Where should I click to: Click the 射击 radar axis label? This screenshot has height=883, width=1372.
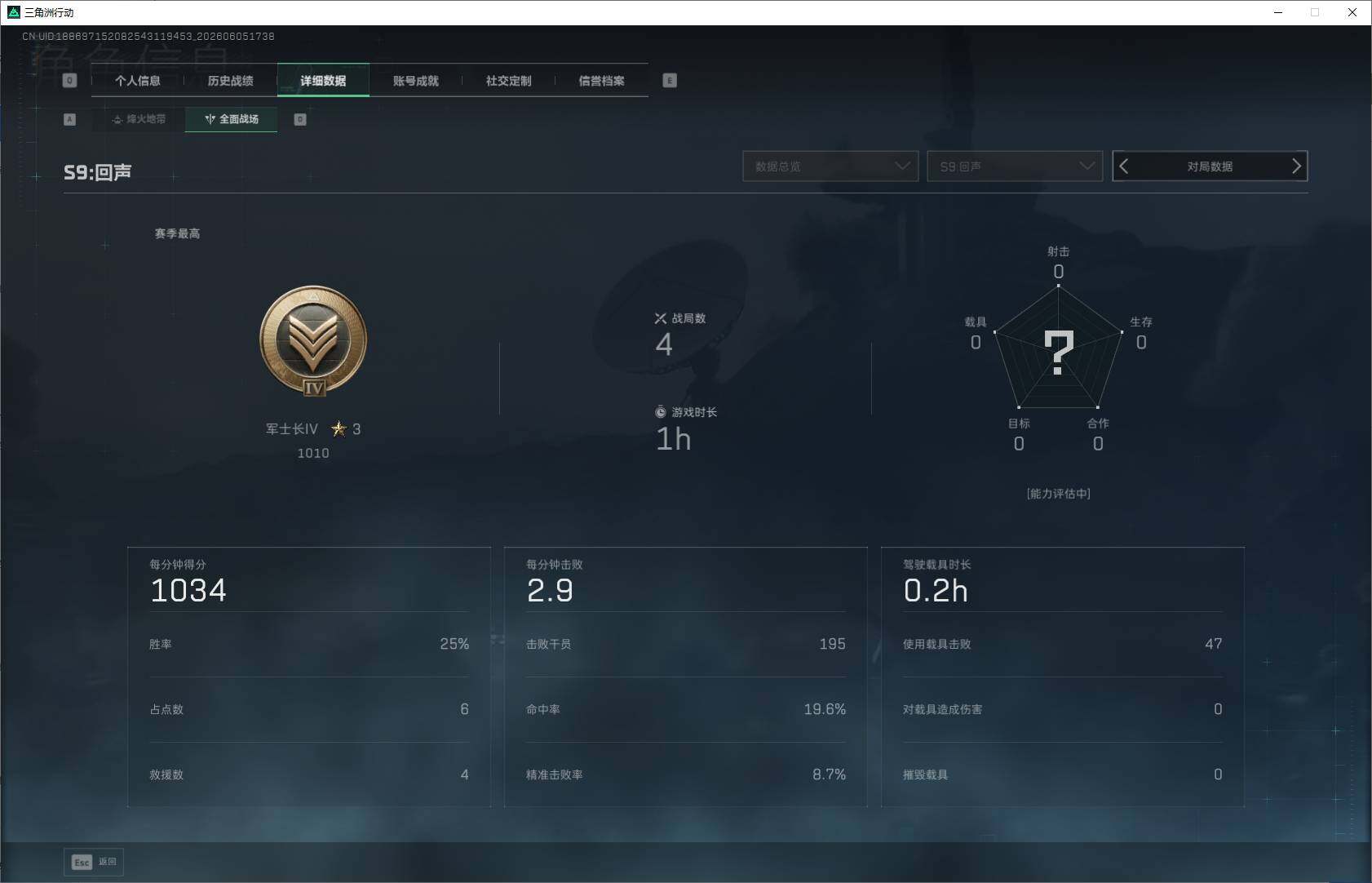[x=1059, y=251]
